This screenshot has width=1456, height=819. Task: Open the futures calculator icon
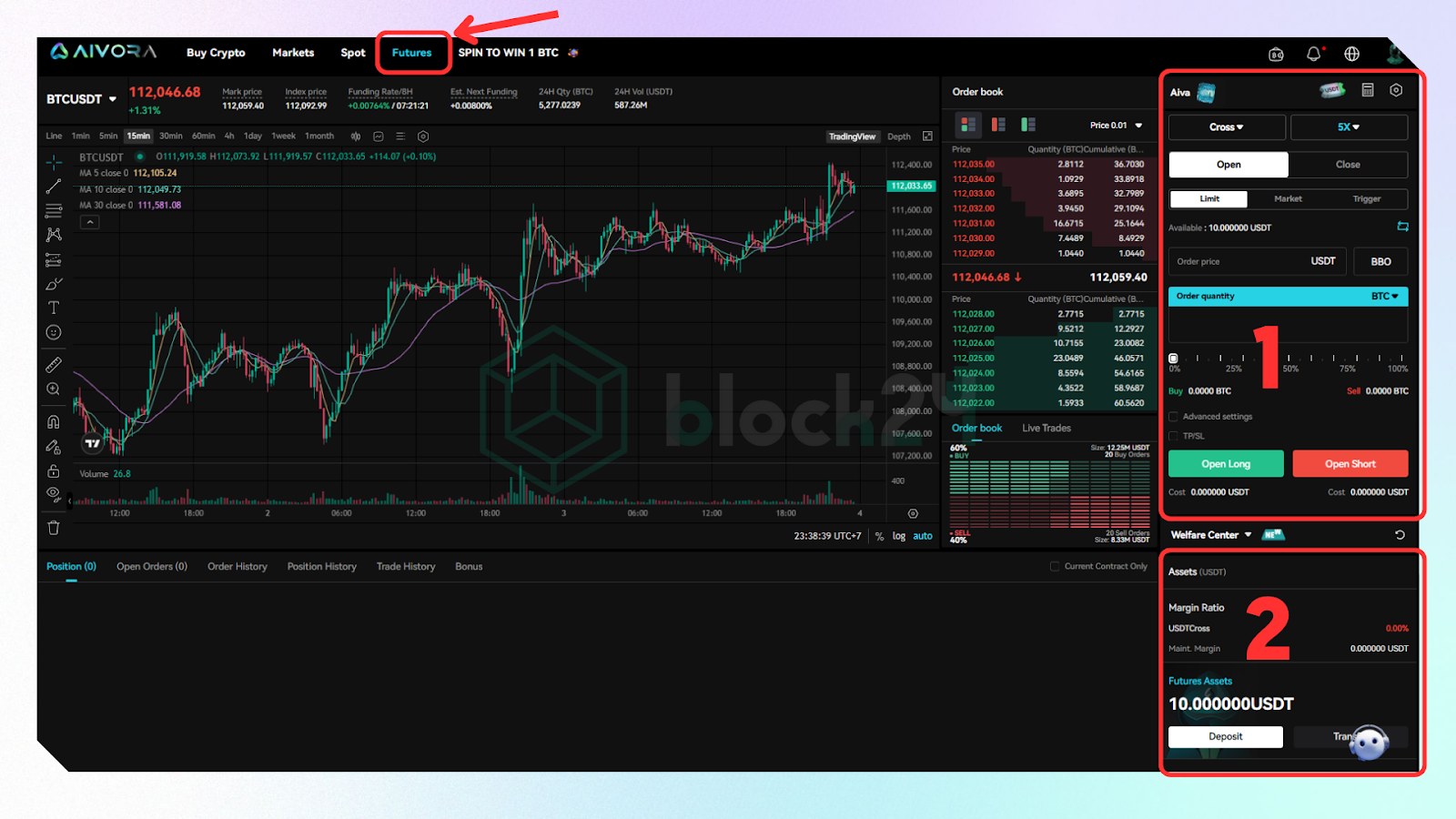(1367, 90)
